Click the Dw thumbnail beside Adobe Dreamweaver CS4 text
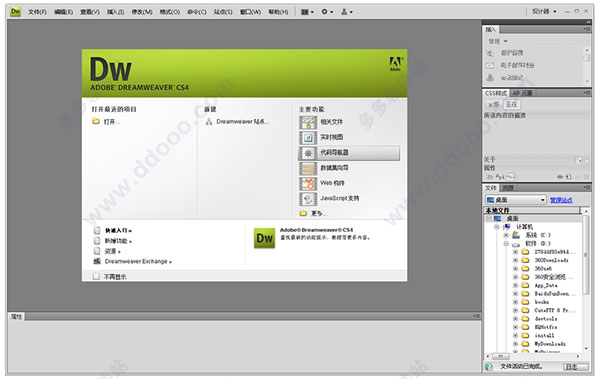The image size is (600, 379). (x=264, y=238)
